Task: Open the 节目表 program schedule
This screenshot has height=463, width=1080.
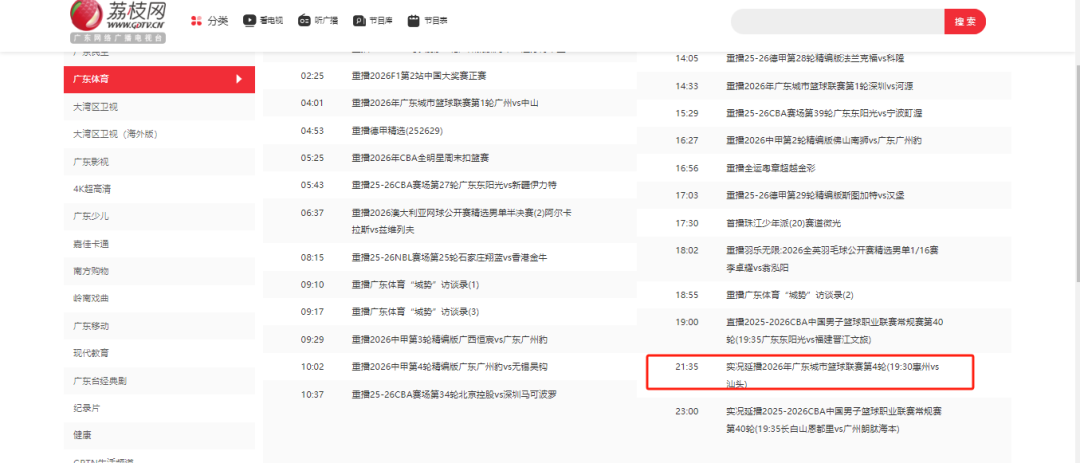Action: tap(428, 21)
